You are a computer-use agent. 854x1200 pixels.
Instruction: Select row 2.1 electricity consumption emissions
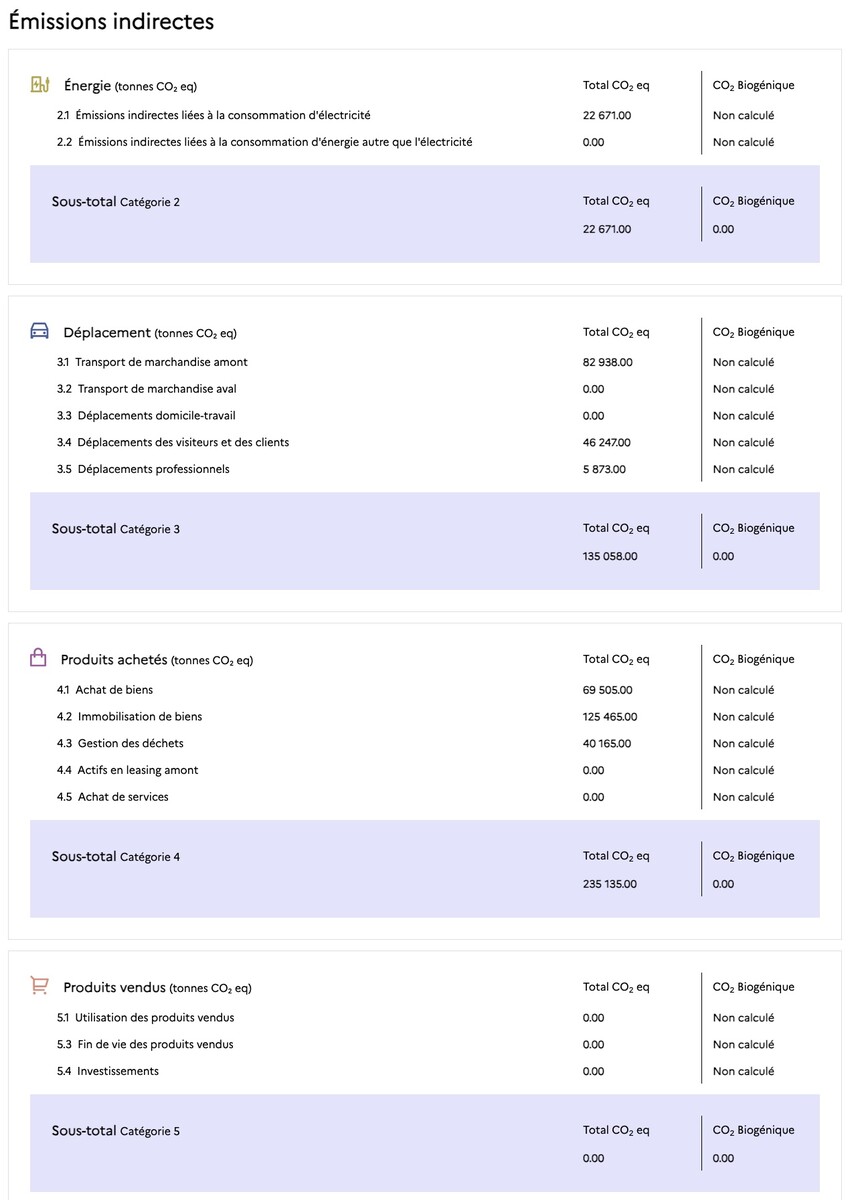(x=213, y=115)
